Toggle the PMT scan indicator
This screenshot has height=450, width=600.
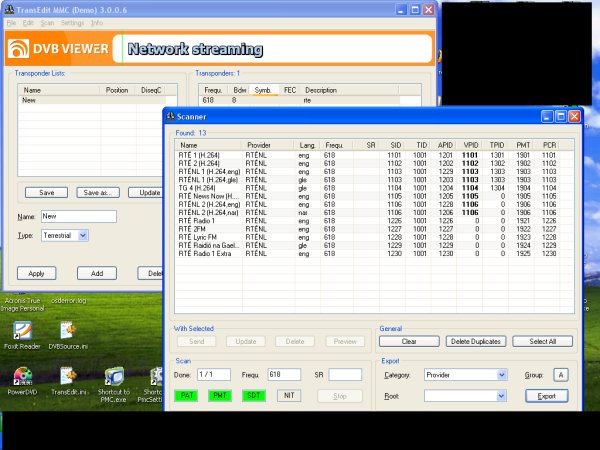[x=220, y=396]
